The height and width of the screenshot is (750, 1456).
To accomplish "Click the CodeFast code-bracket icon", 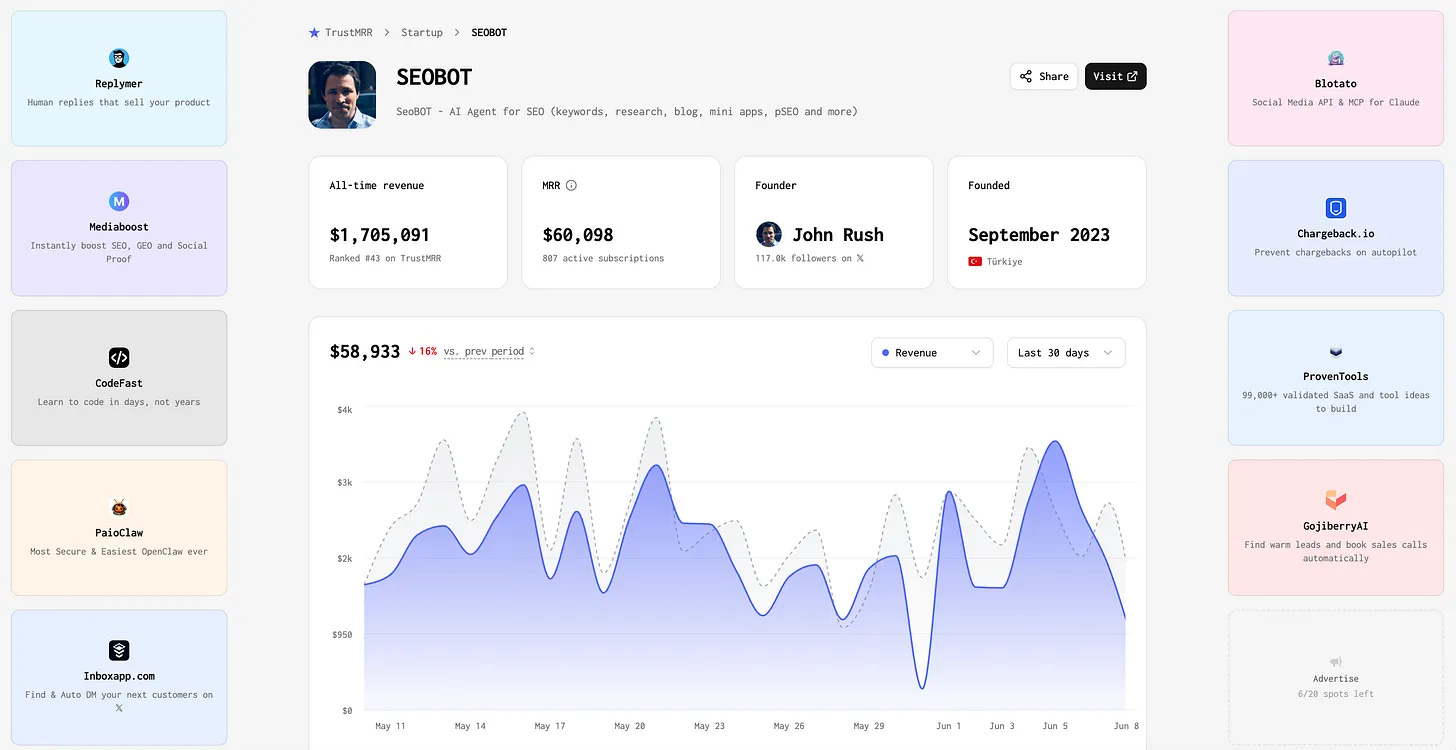I will (119, 357).
